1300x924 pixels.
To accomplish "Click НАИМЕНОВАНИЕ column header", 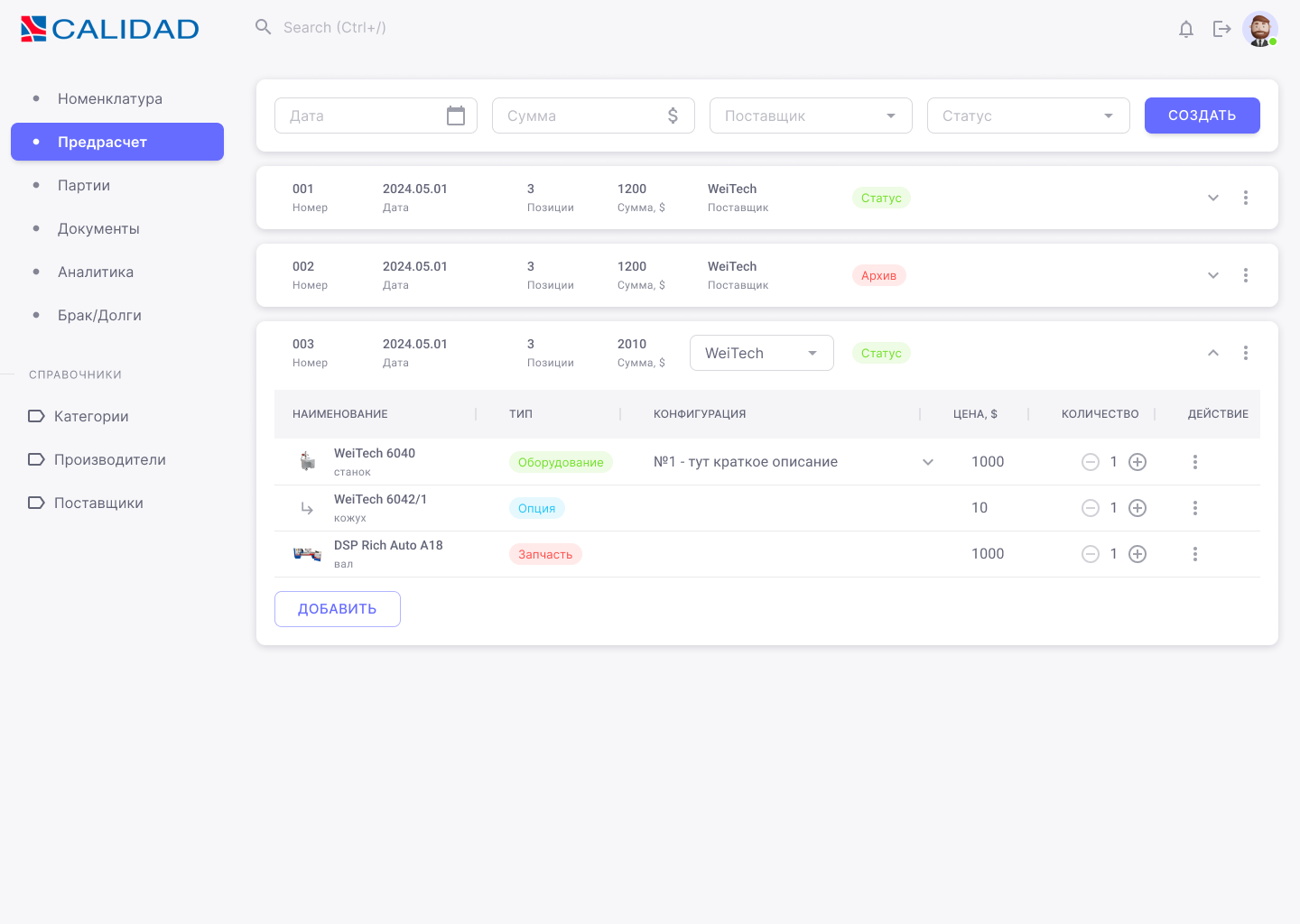I will coord(340,414).
